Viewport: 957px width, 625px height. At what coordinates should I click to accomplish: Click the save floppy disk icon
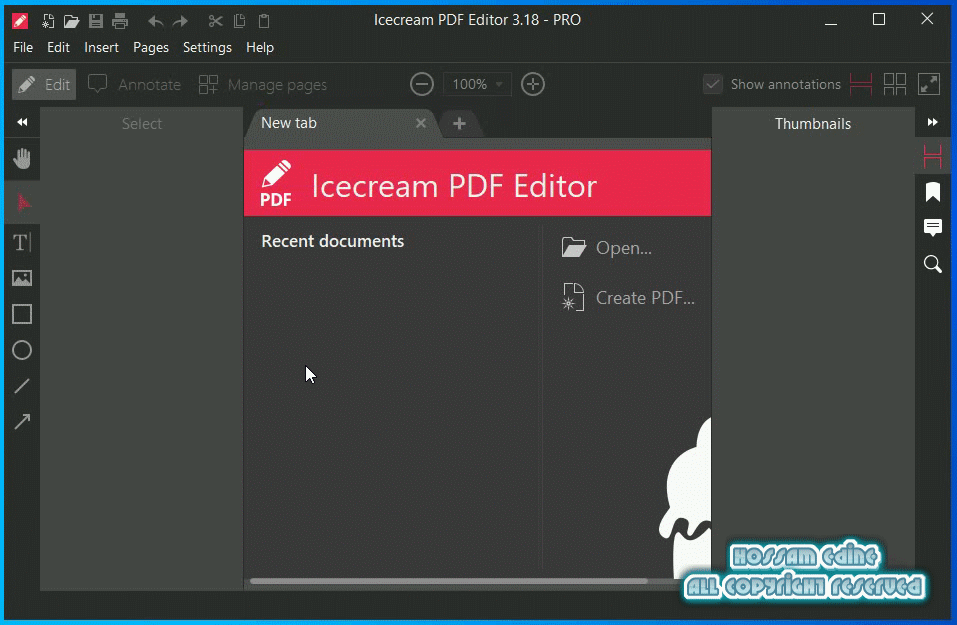96,21
